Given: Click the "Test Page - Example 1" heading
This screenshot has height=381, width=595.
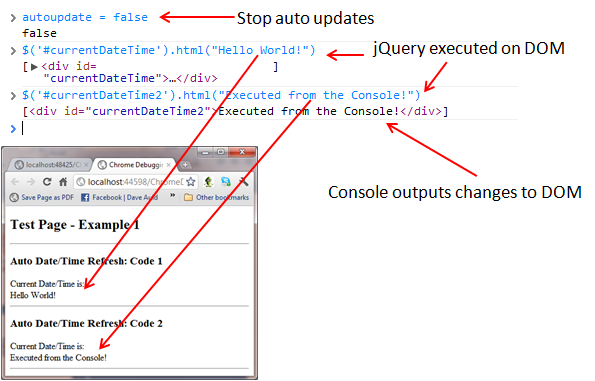Looking at the screenshot, I should pyautogui.click(x=75, y=225).
